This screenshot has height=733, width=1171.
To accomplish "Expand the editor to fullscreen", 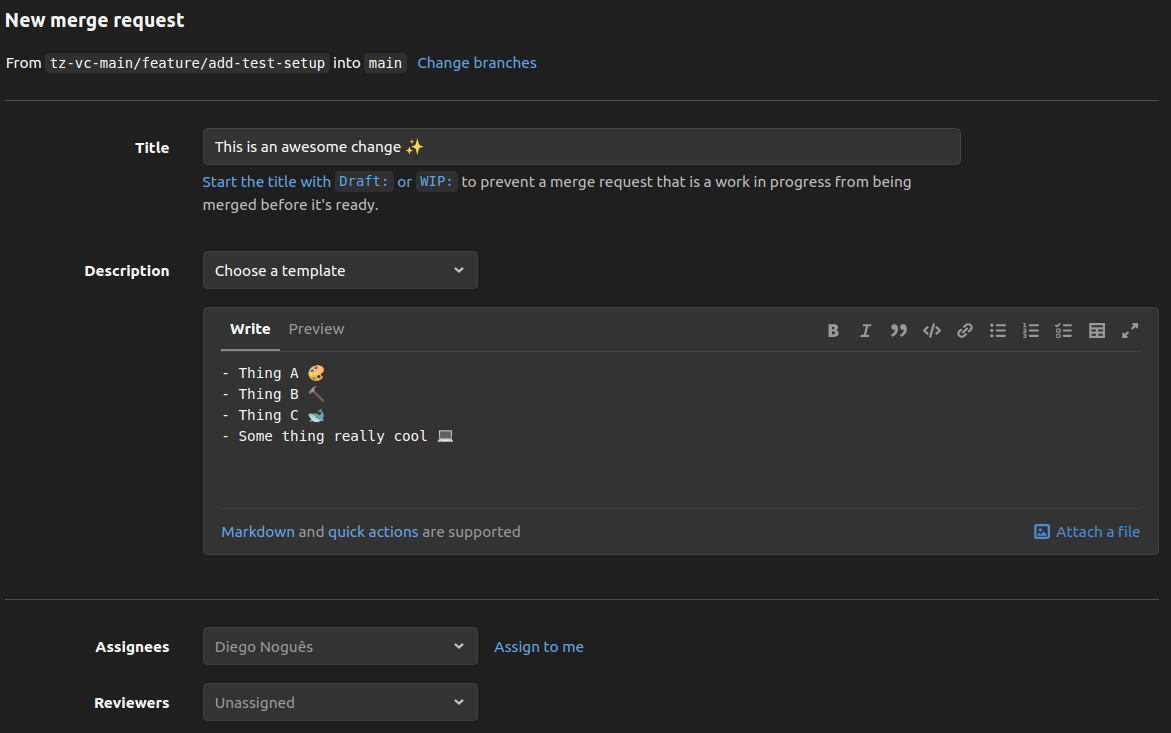I will tap(1130, 330).
